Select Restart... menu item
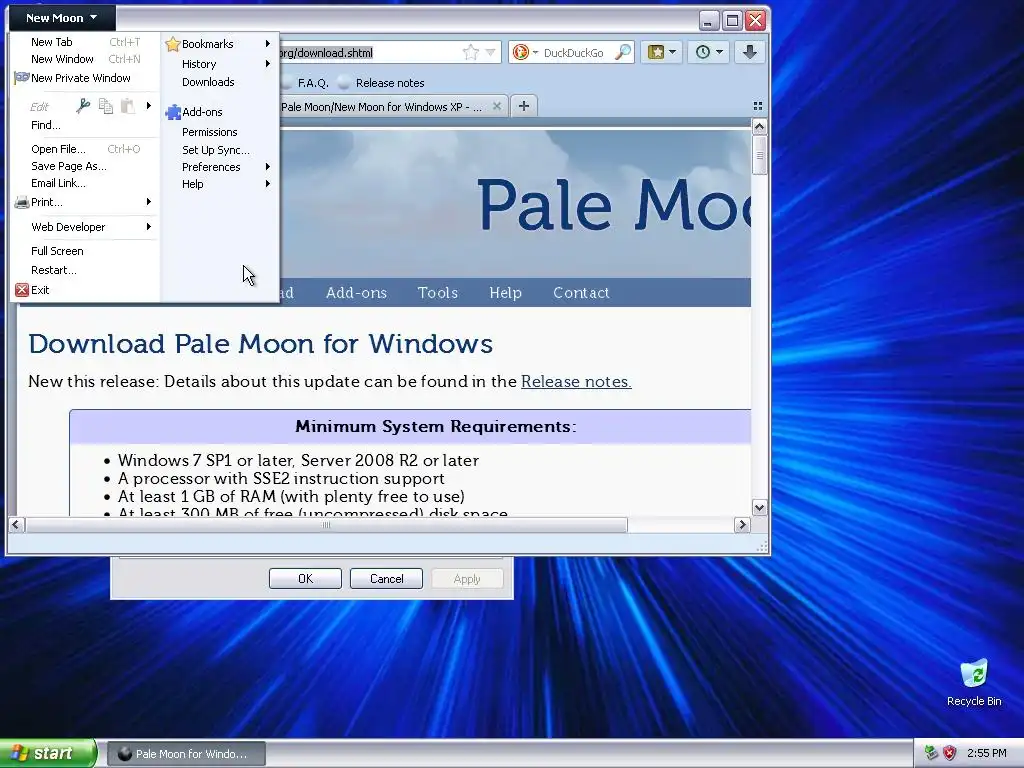This screenshot has height=768, width=1024. (84, 270)
